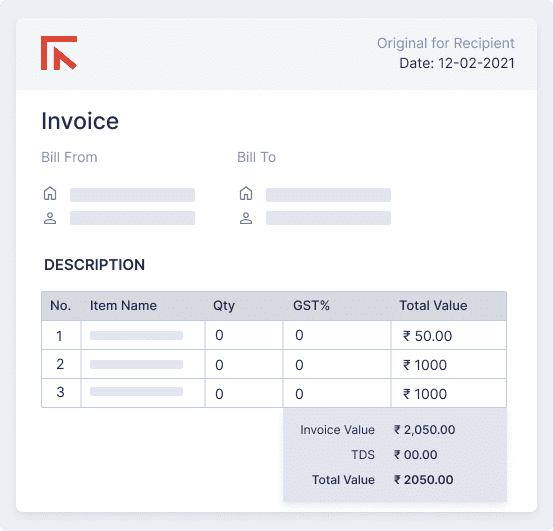Image resolution: width=553 pixels, height=531 pixels.
Task: Click the Bill To house icon
Action: [x=246, y=193]
